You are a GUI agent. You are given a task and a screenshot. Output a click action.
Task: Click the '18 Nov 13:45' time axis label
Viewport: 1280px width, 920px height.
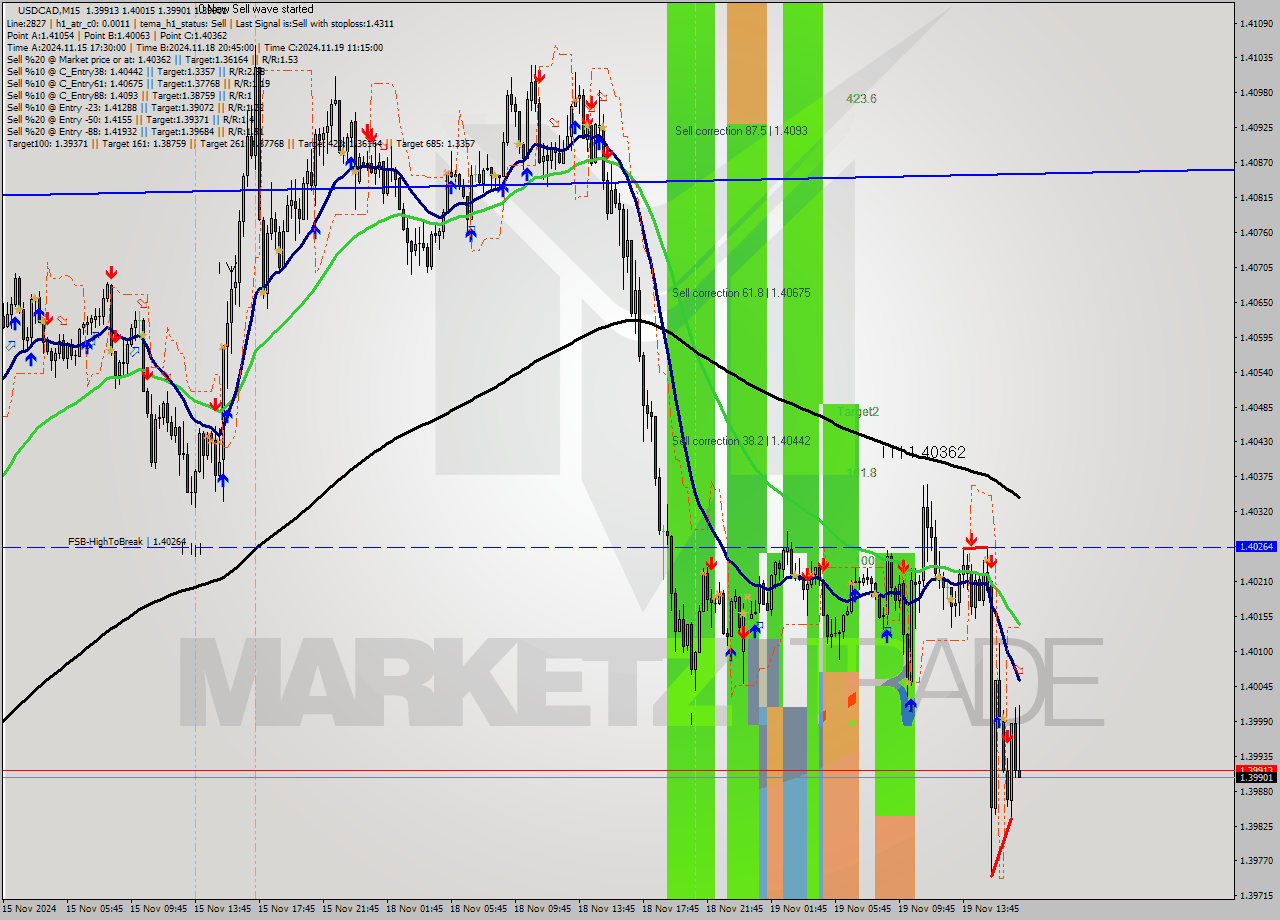[606, 909]
